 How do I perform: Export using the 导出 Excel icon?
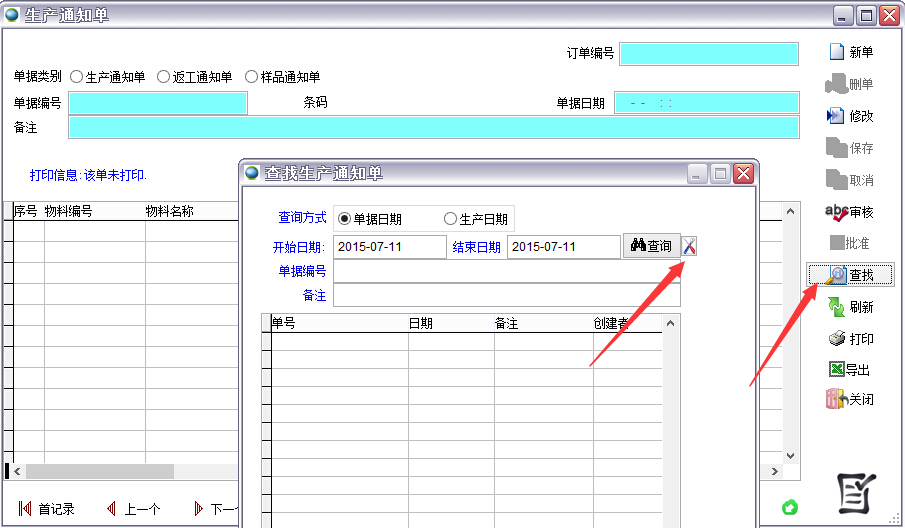[836, 369]
